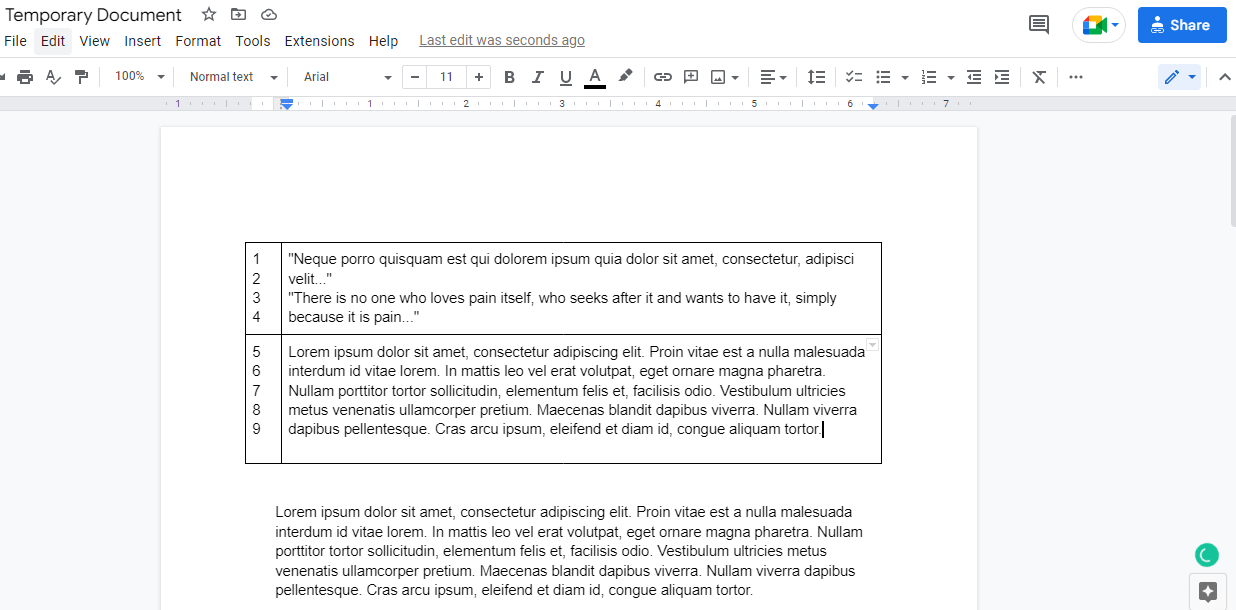
Task: Expand the zoom level dropdown
Action: tap(137, 76)
